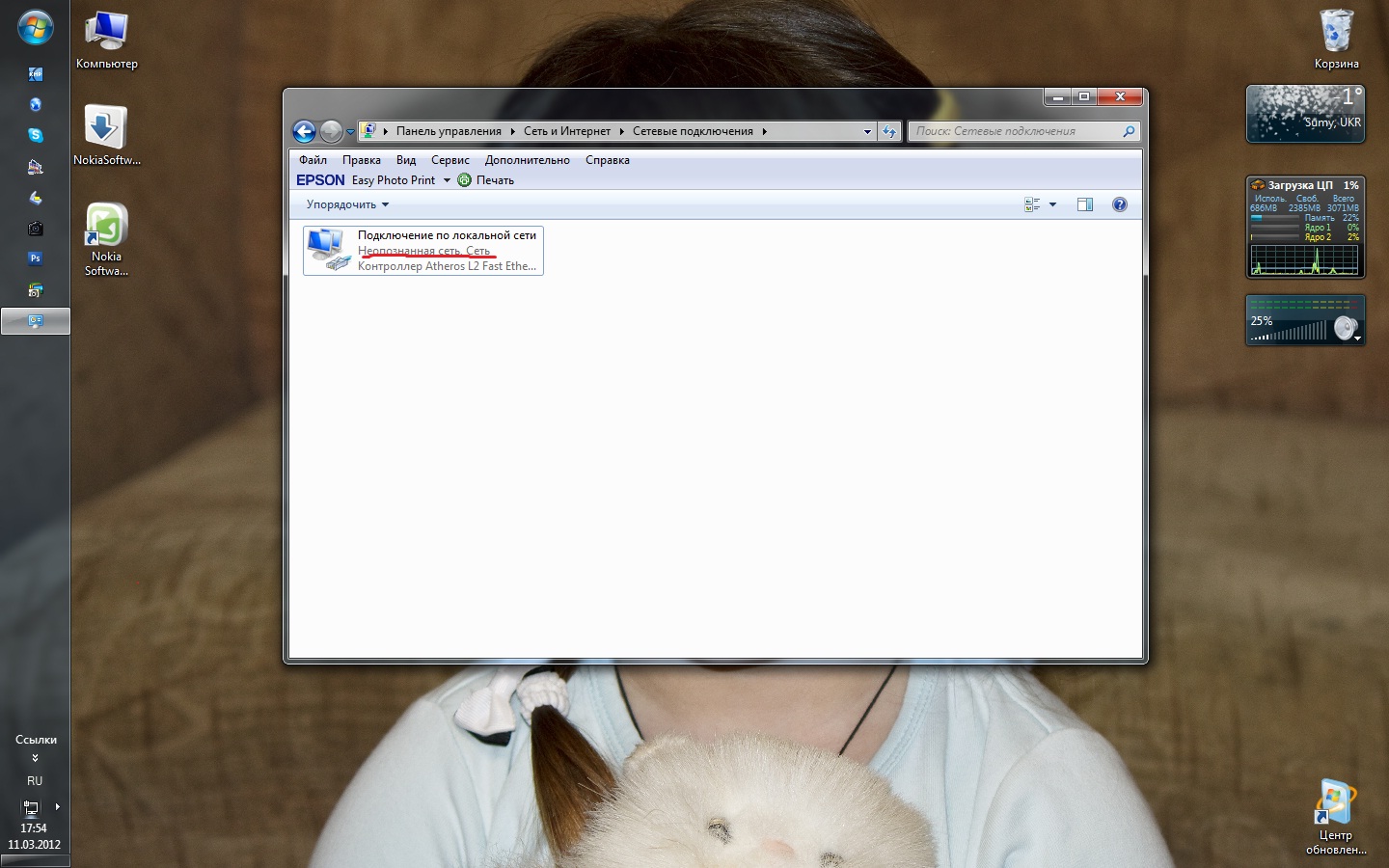Click the network tray icon

coord(32,807)
